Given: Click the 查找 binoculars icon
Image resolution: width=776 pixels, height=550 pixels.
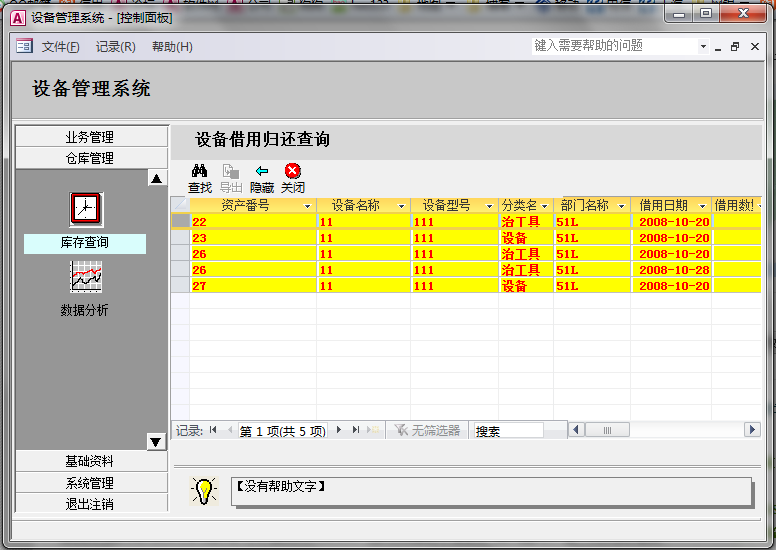Looking at the screenshot, I should (199, 171).
